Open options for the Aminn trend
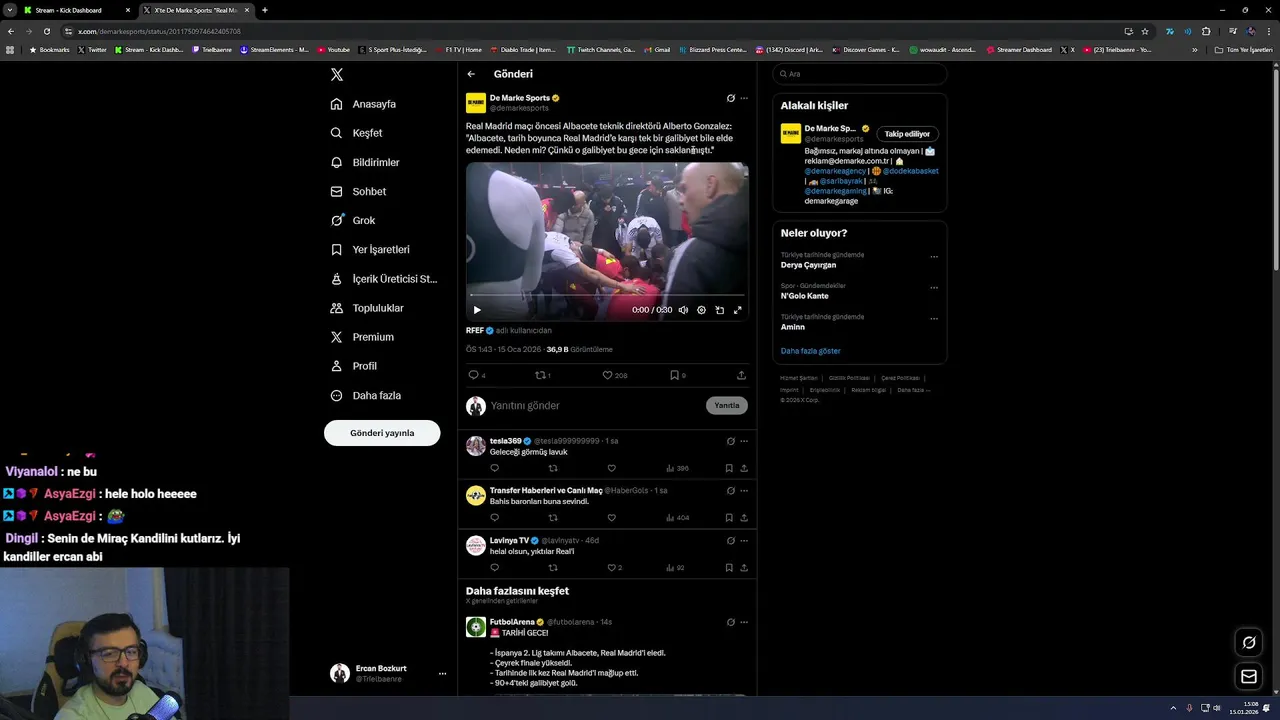The width and height of the screenshot is (1280, 720). [934, 319]
